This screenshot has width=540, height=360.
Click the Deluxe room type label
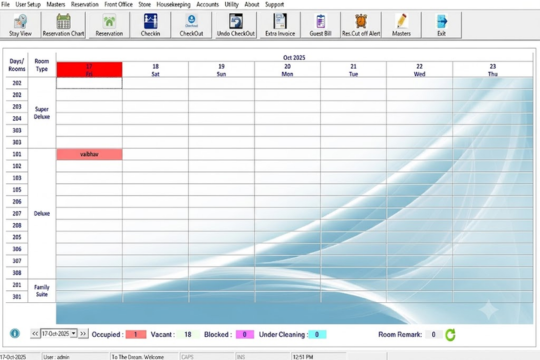click(42, 214)
